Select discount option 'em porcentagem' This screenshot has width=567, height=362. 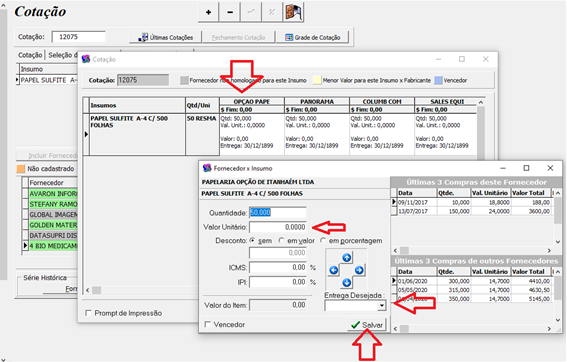point(323,240)
